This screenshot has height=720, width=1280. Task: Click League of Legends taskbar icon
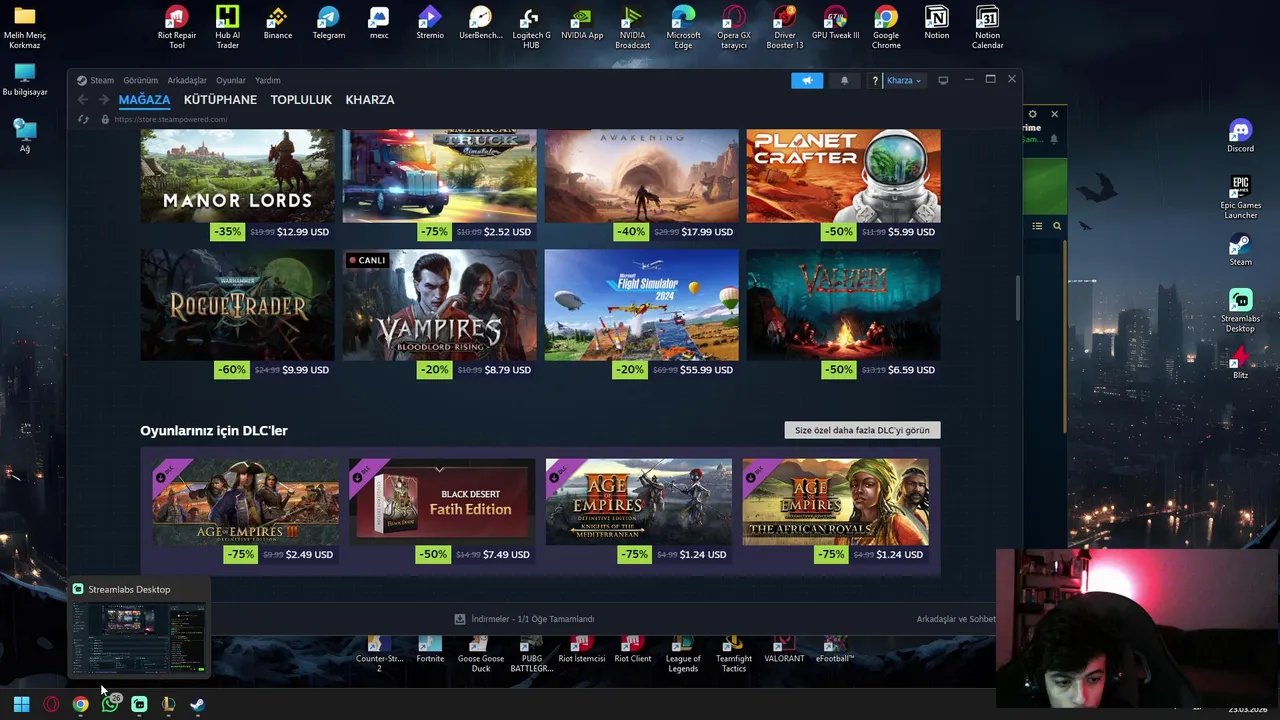pyautogui.click(x=168, y=704)
